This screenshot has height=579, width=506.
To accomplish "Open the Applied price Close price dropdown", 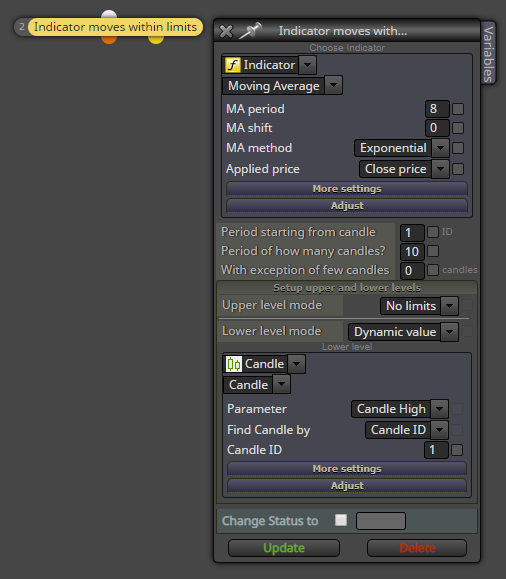I will click(440, 169).
